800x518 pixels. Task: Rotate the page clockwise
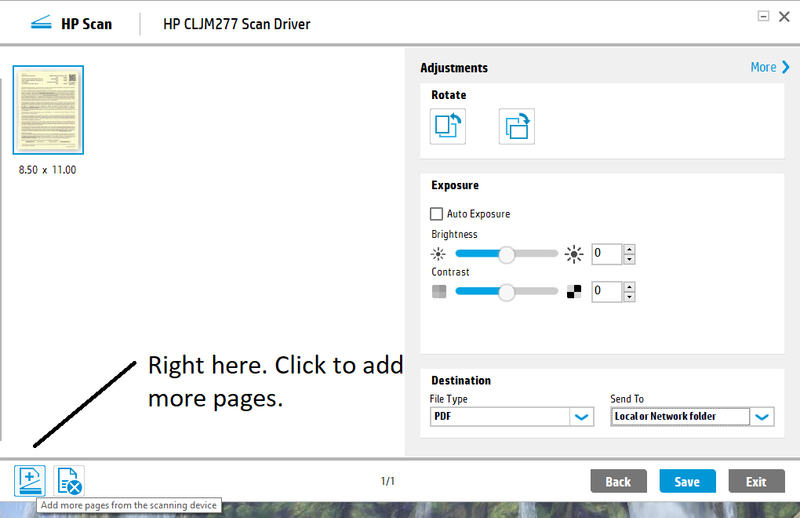(x=517, y=127)
